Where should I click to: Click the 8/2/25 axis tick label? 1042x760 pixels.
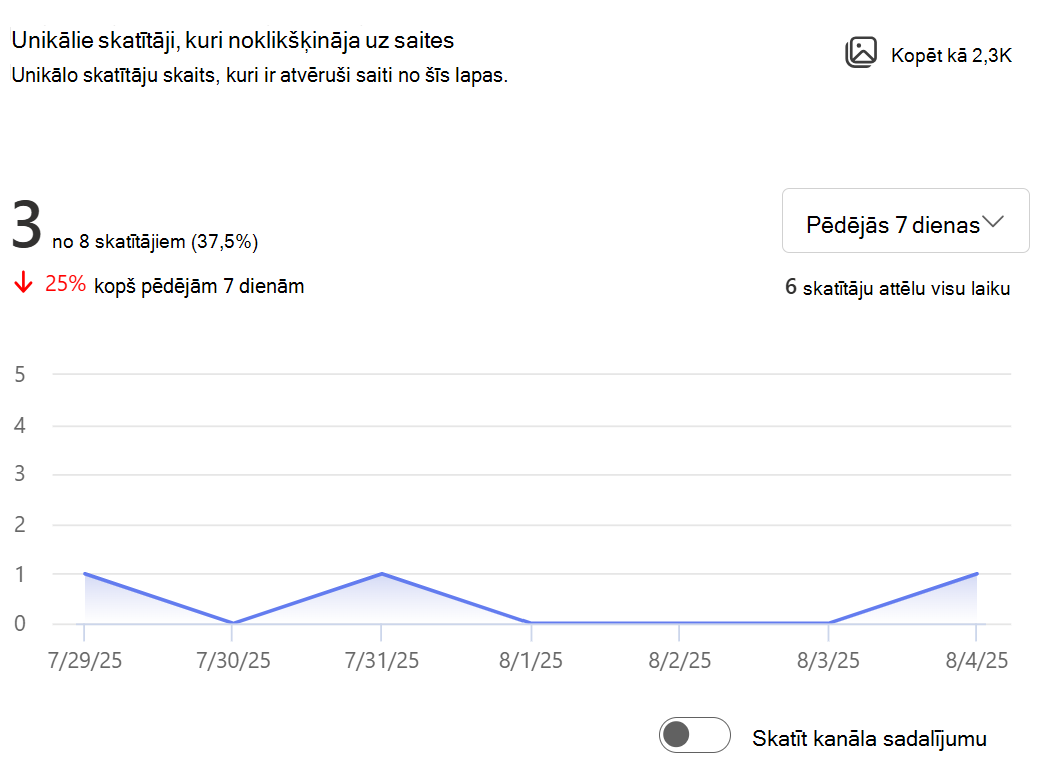click(x=679, y=660)
